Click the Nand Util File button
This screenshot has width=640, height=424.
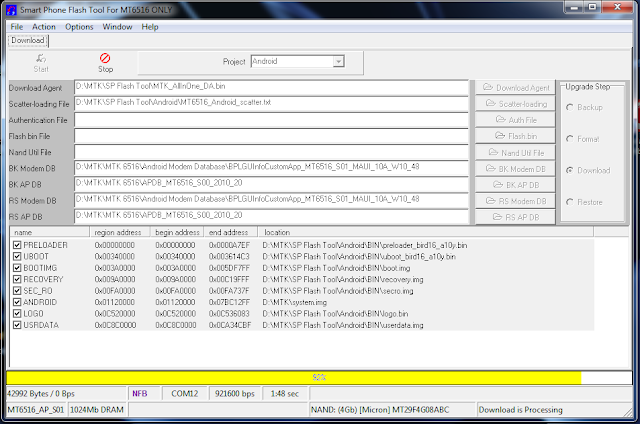[x=515, y=153]
